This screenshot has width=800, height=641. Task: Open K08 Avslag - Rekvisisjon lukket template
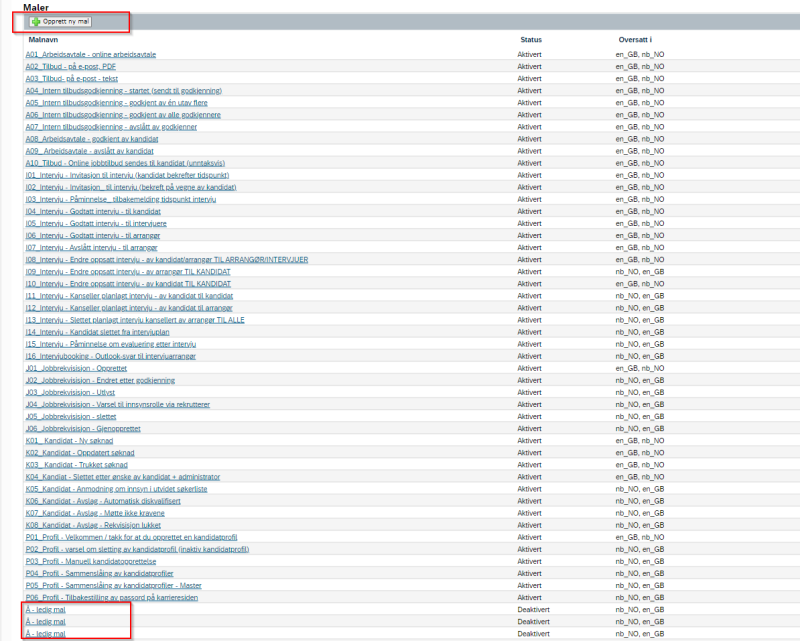[93, 526]
